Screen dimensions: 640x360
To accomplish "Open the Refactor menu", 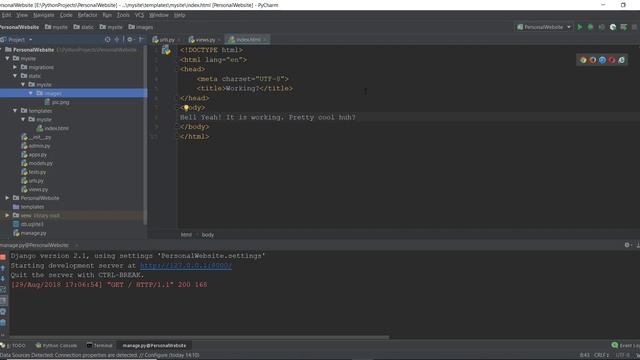I will (x=87, y=15).
